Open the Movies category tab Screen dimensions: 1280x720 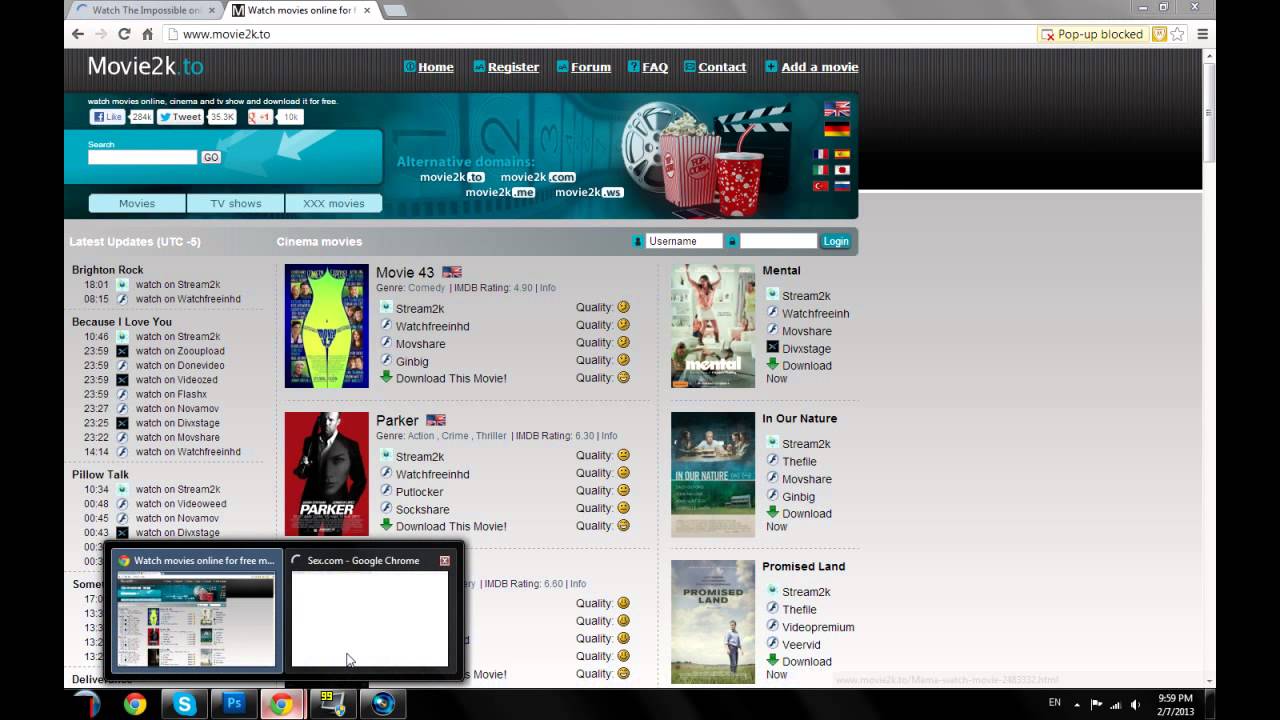click(137, 203)
